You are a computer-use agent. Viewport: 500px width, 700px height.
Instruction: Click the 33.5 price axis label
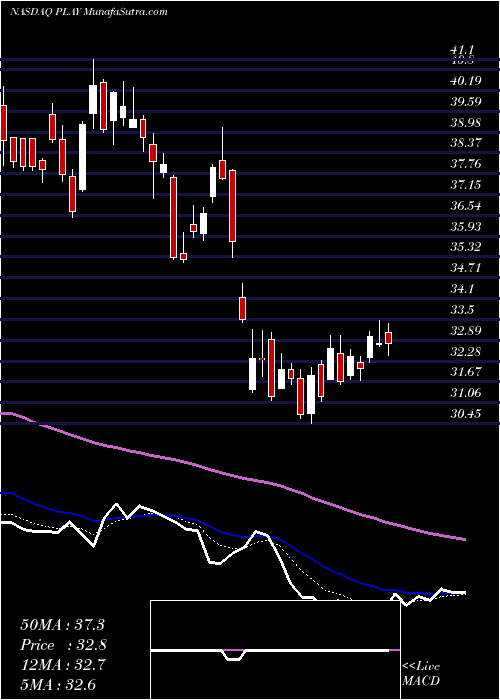(x=462, y=309)
